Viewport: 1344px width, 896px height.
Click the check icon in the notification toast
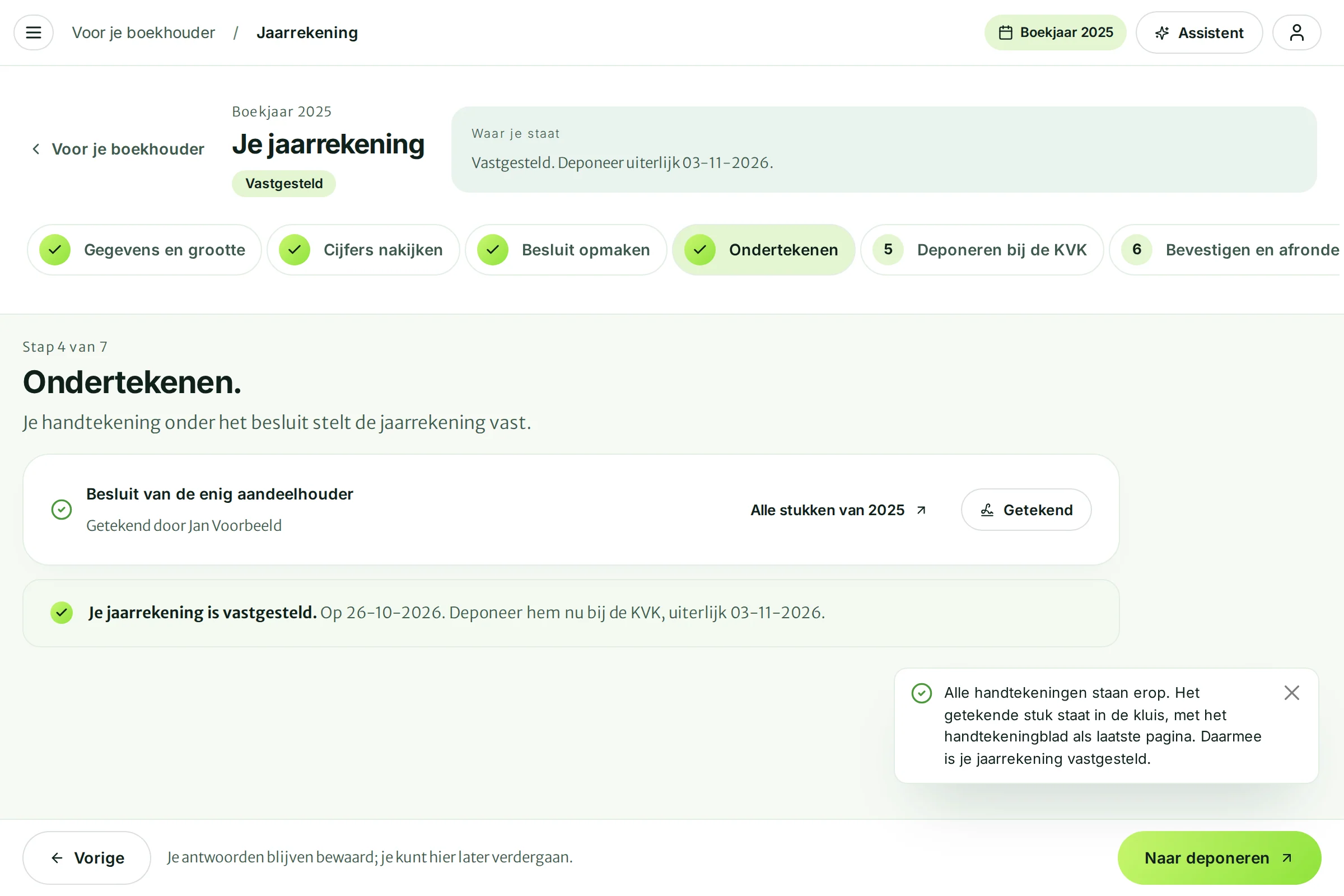pos(921,693)
